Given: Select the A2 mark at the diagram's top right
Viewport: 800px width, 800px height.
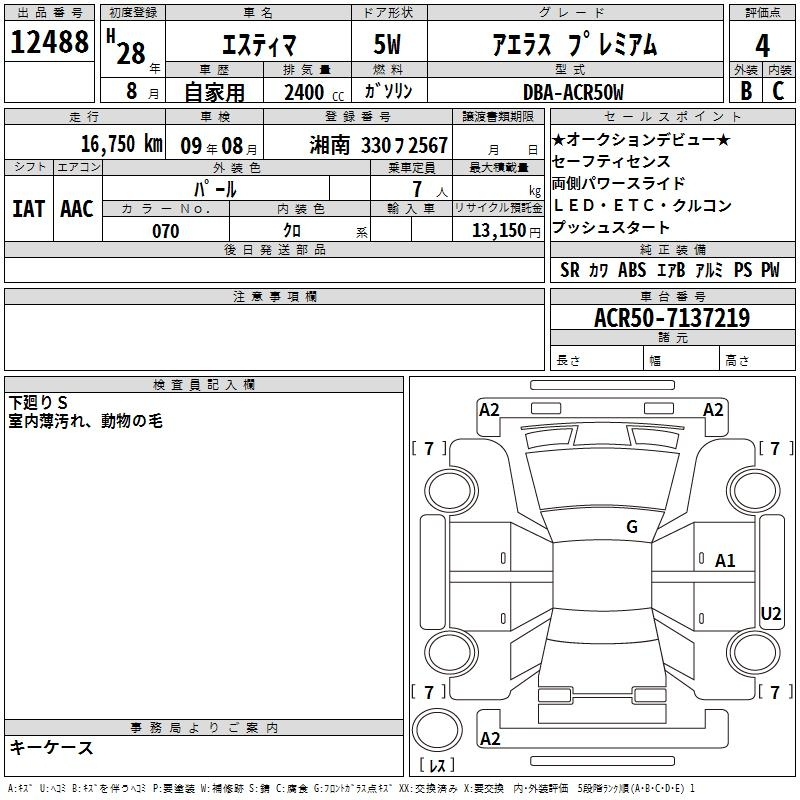Looking at the screenshot, I should [713, 410].
